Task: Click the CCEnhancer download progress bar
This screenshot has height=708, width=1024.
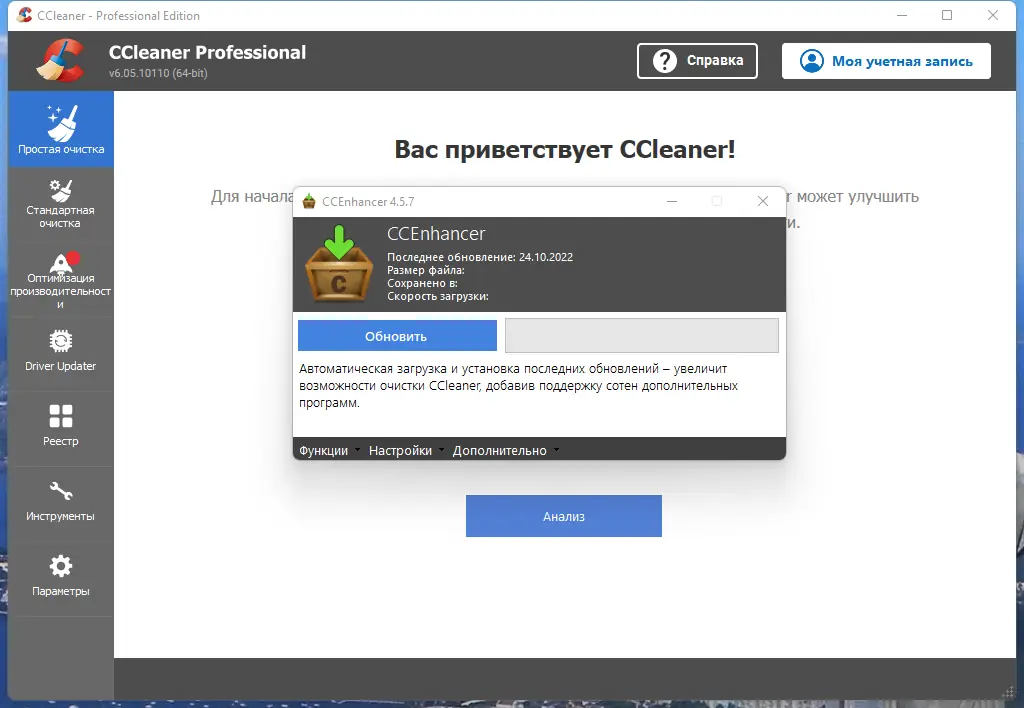Action: [x=642, y=336]
